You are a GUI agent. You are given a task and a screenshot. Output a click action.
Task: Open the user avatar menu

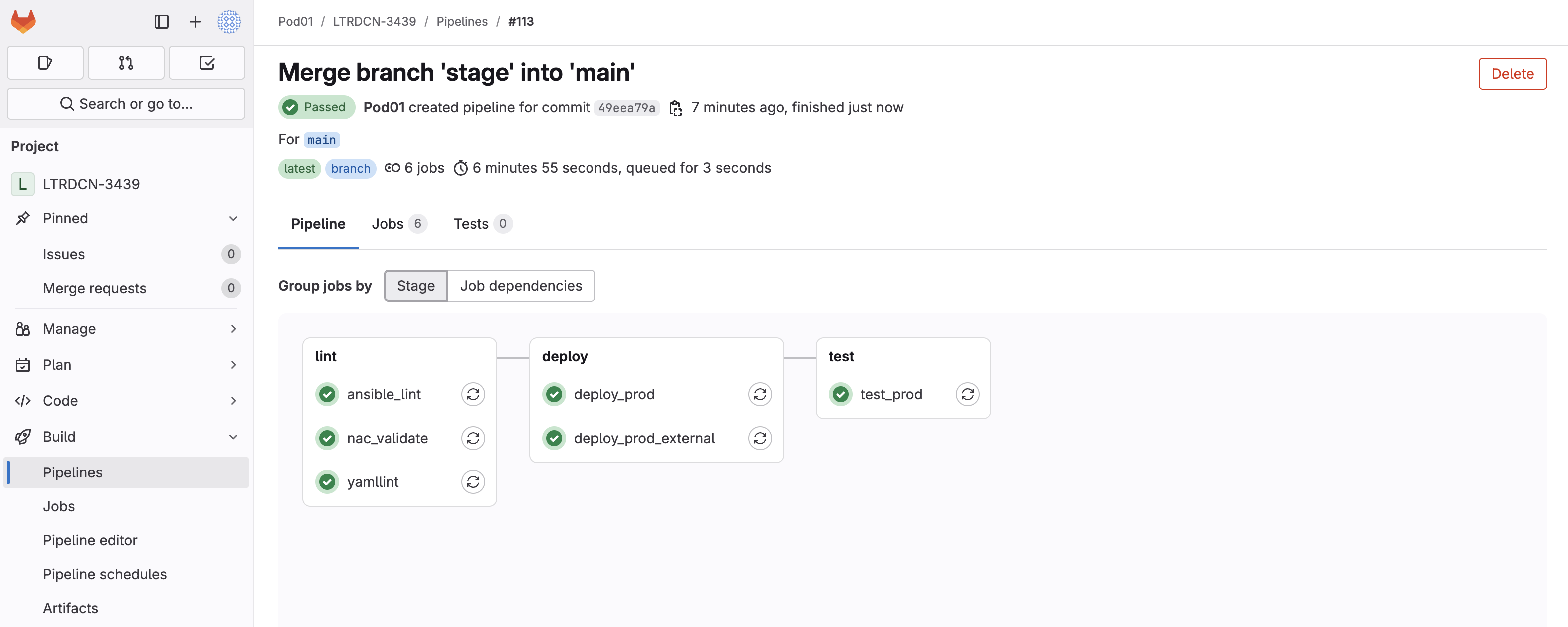click(229, 22)
